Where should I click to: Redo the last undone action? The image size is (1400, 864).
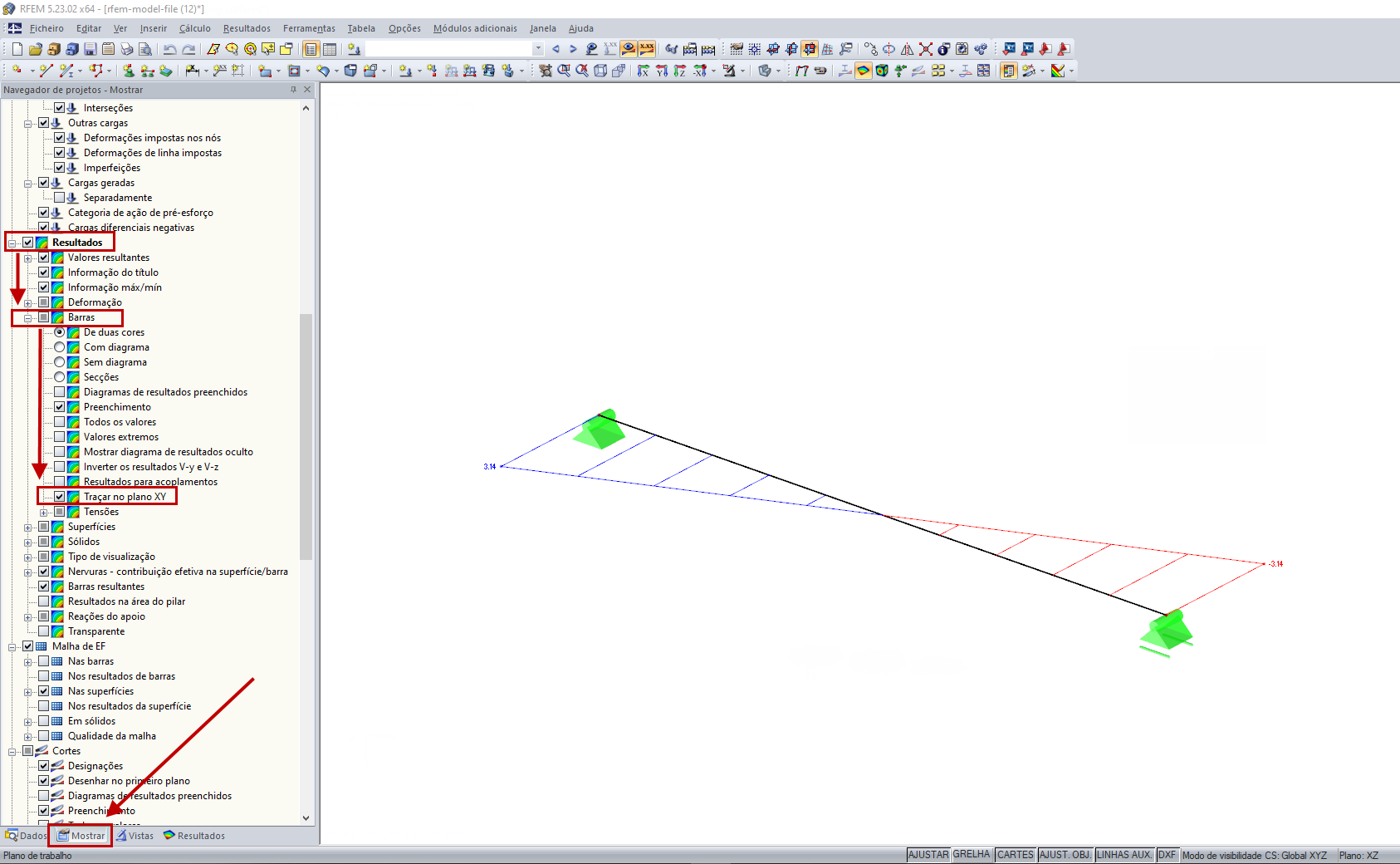188,49
